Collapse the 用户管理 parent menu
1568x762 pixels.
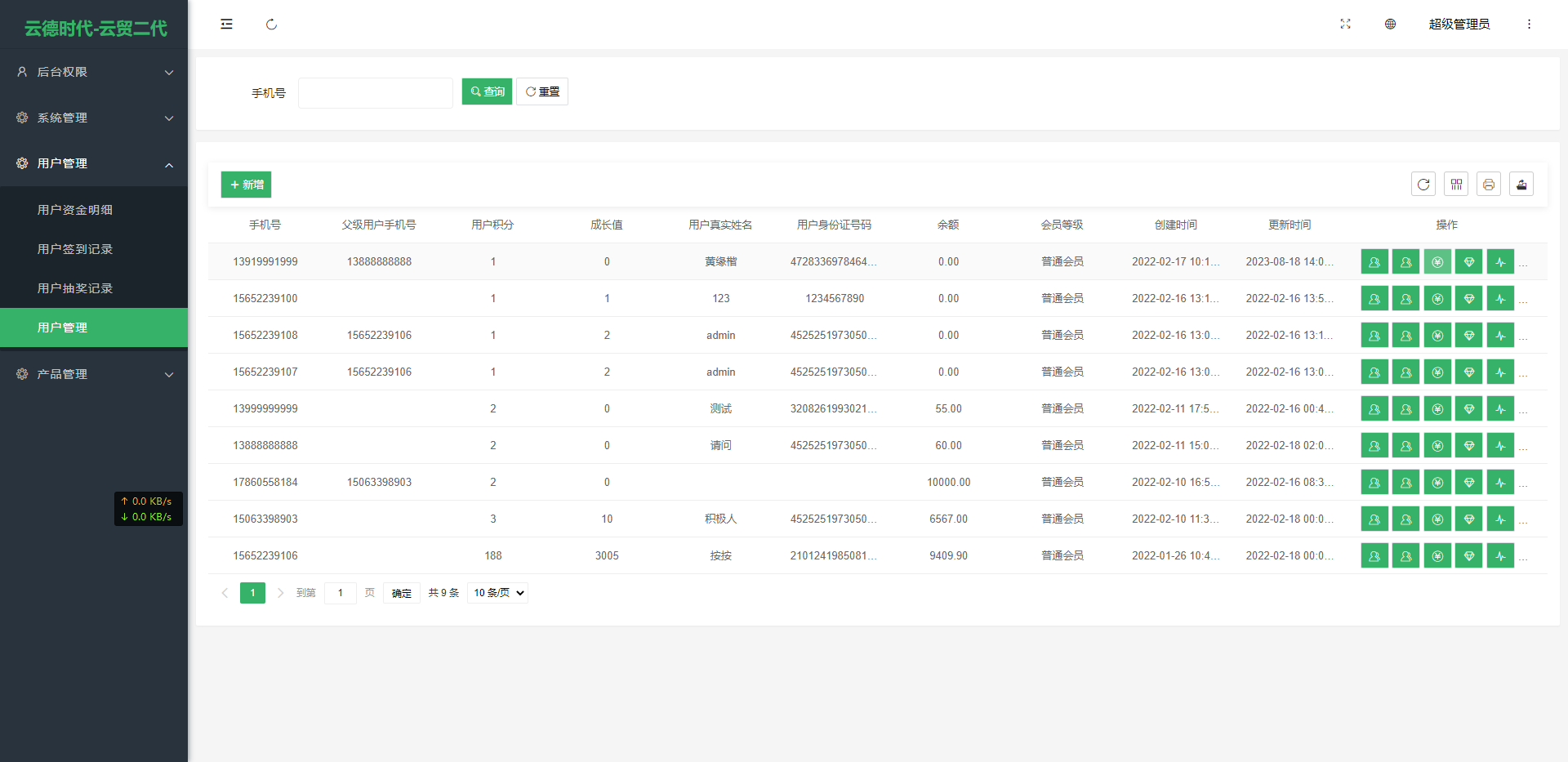[94, 163]
